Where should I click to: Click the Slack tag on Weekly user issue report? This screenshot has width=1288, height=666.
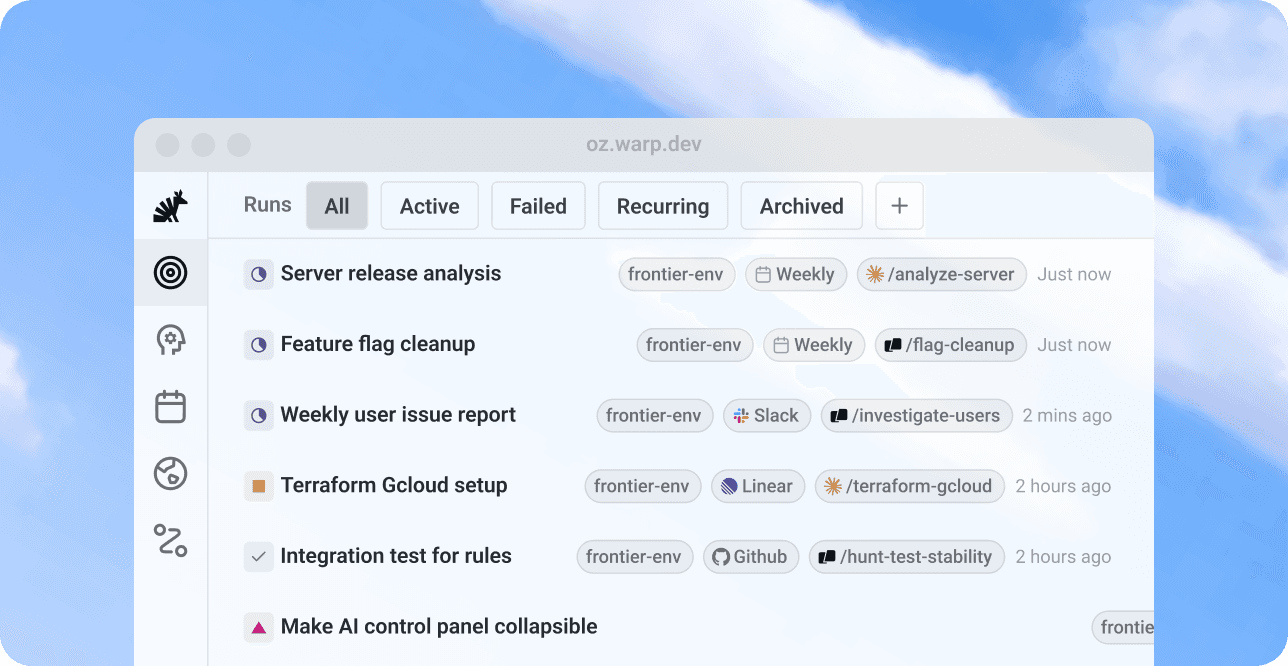coord(766,416)
